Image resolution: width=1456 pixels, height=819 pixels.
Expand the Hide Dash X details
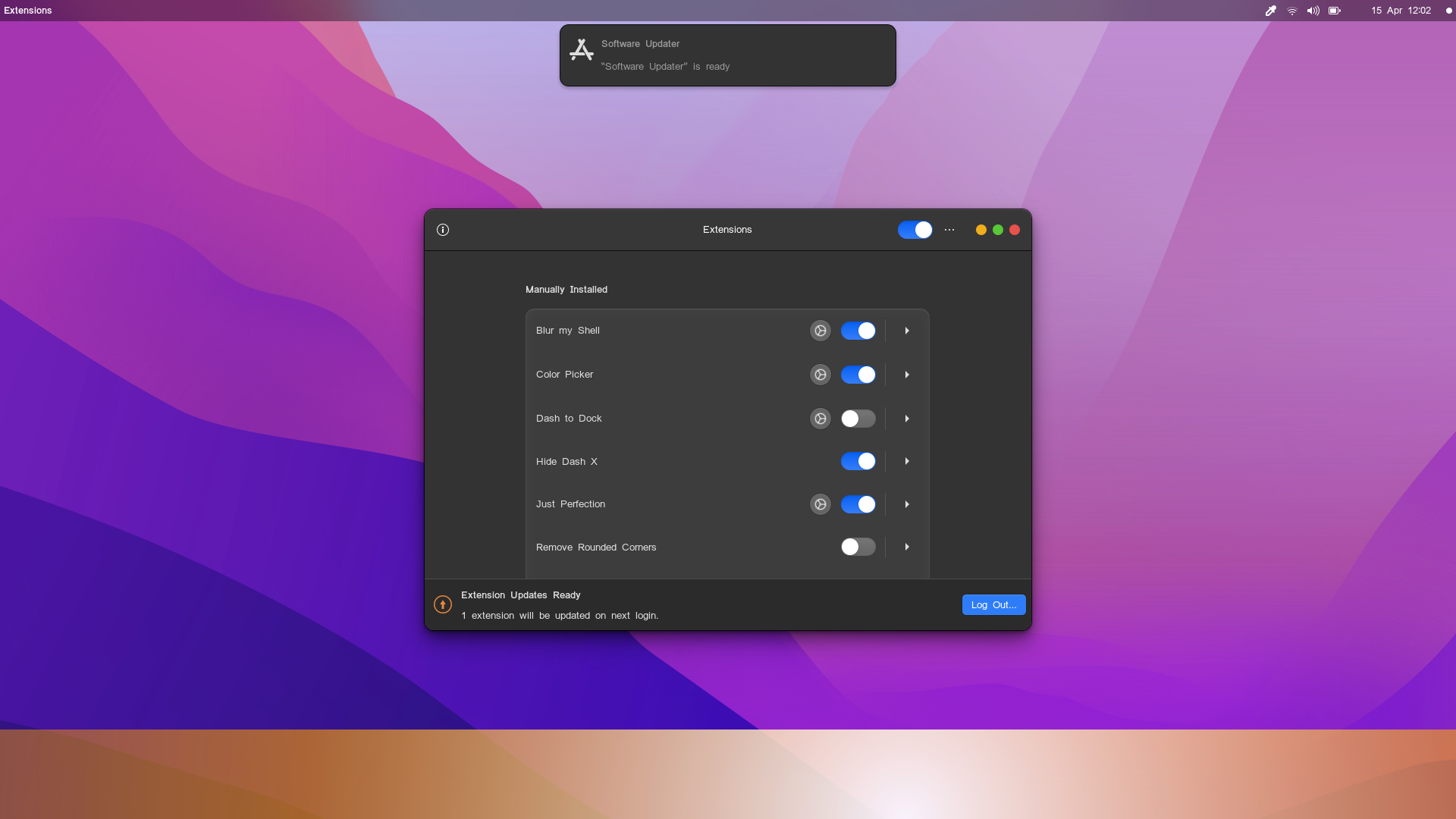(907, 461)
